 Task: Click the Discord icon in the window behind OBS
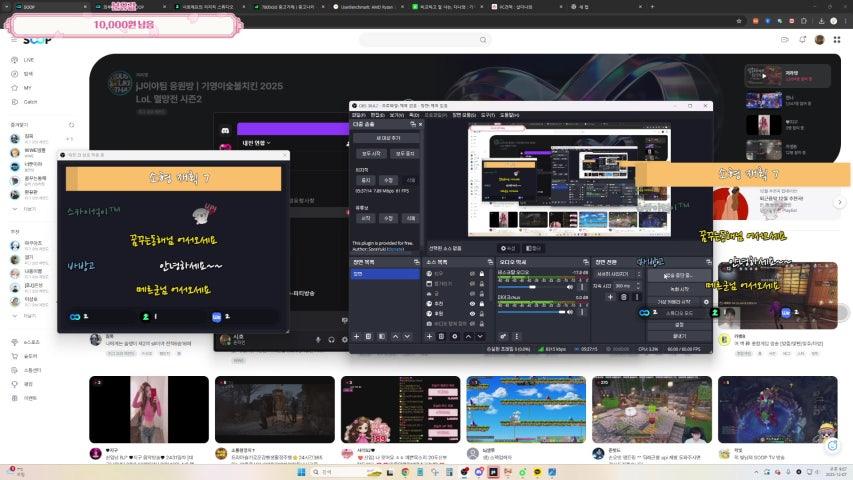(x=225, y=131)
